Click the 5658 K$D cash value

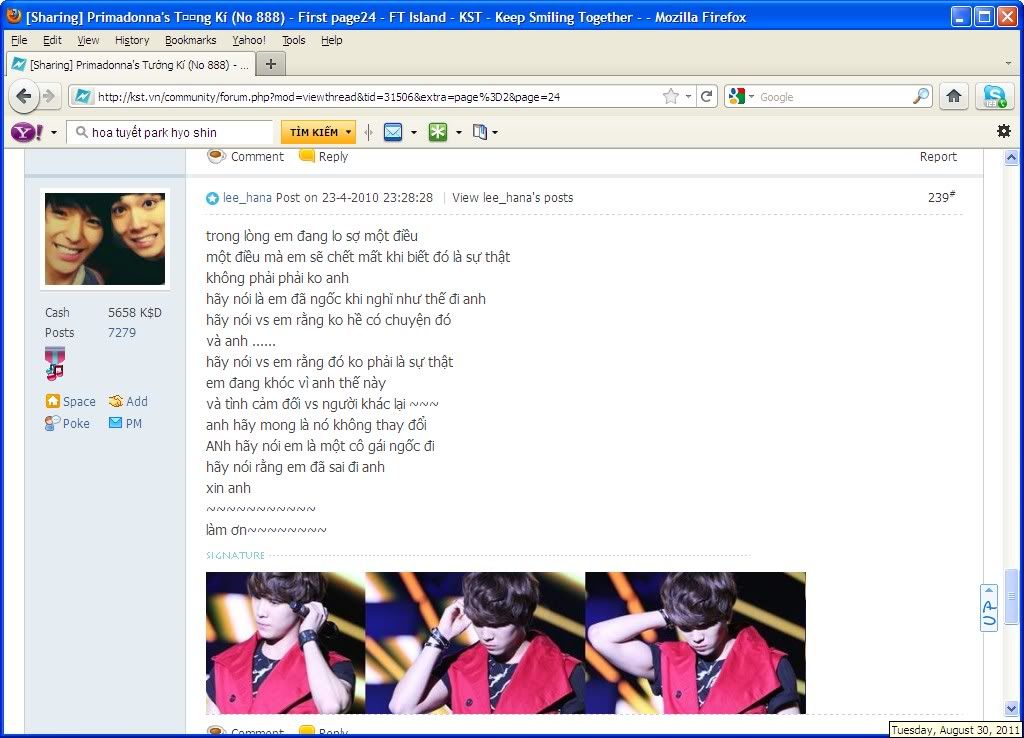tap(135, 313)
